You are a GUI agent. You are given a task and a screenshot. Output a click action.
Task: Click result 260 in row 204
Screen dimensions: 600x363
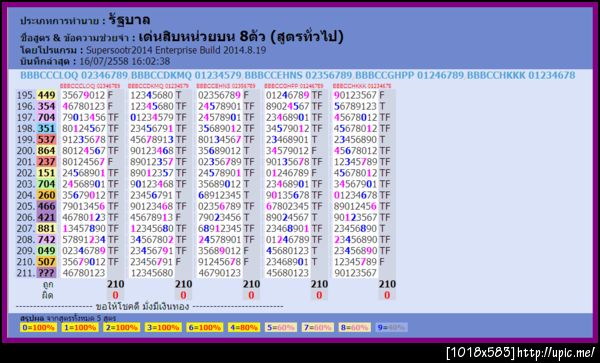pyautogui.click(x=46, y=195)
